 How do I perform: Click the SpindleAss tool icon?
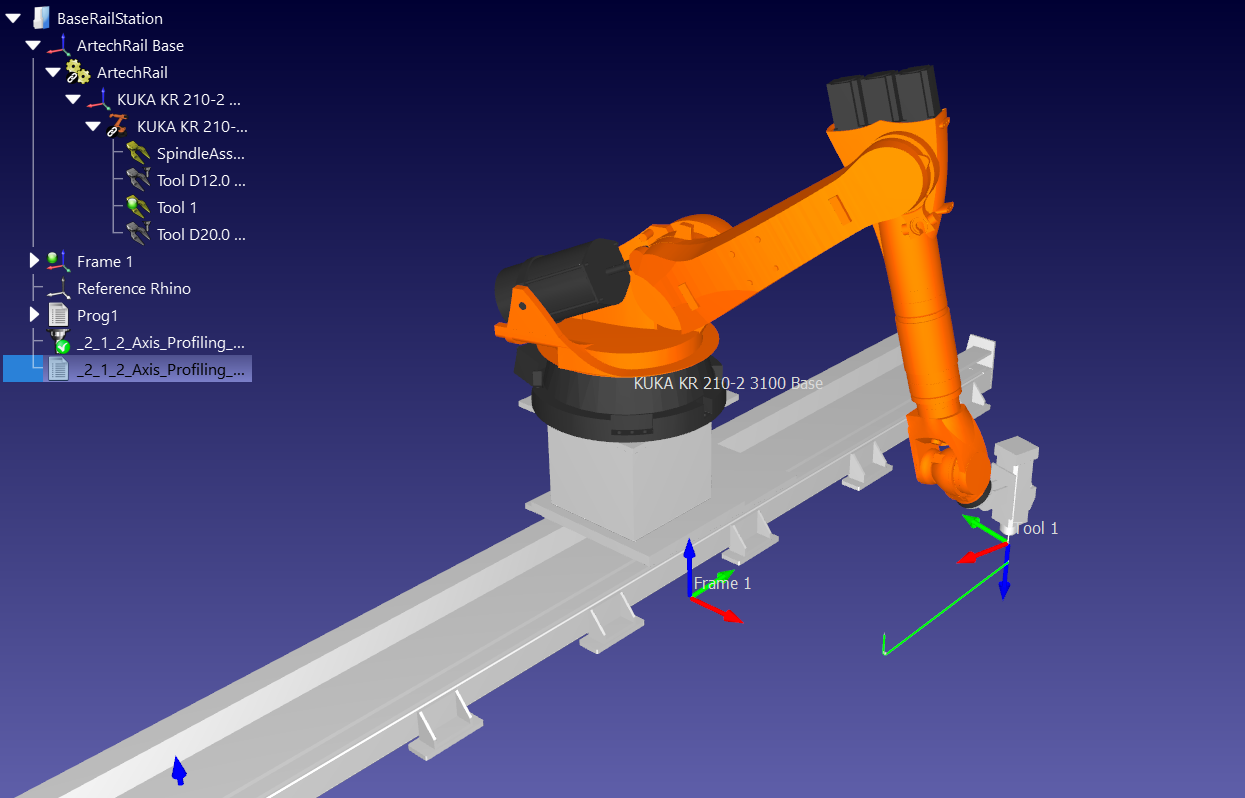click(138, 153)
